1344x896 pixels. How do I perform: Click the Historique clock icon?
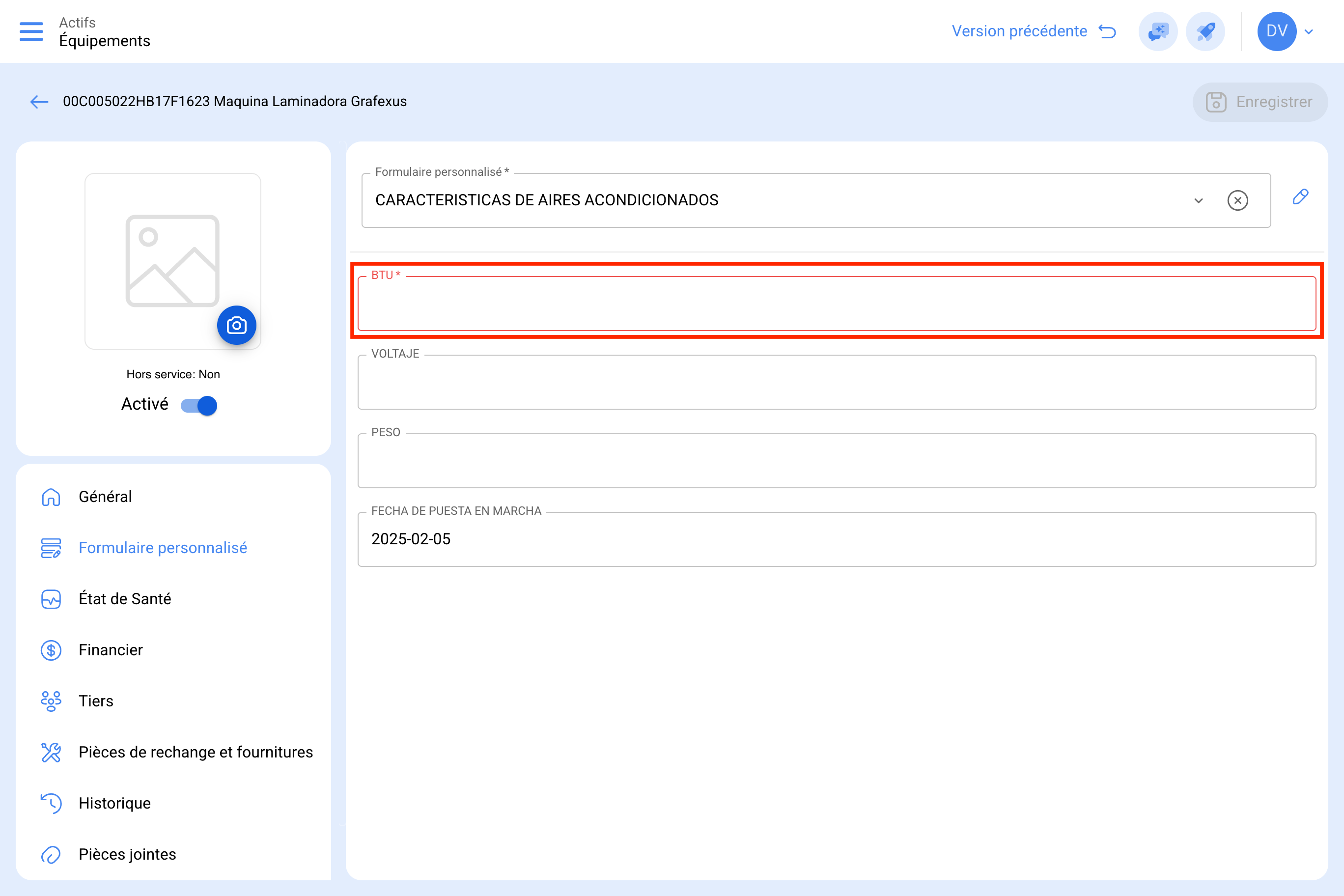[x=51, y=804]
